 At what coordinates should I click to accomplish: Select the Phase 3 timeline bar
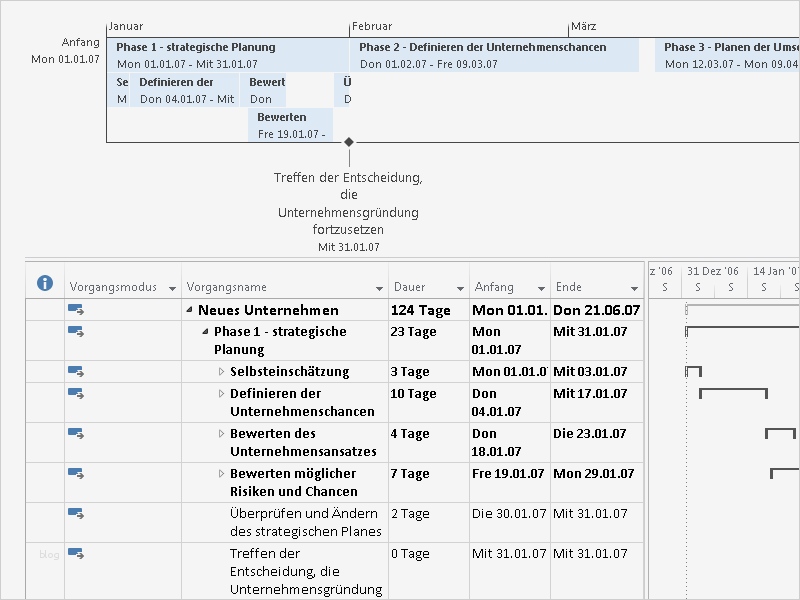pos(728,55)
